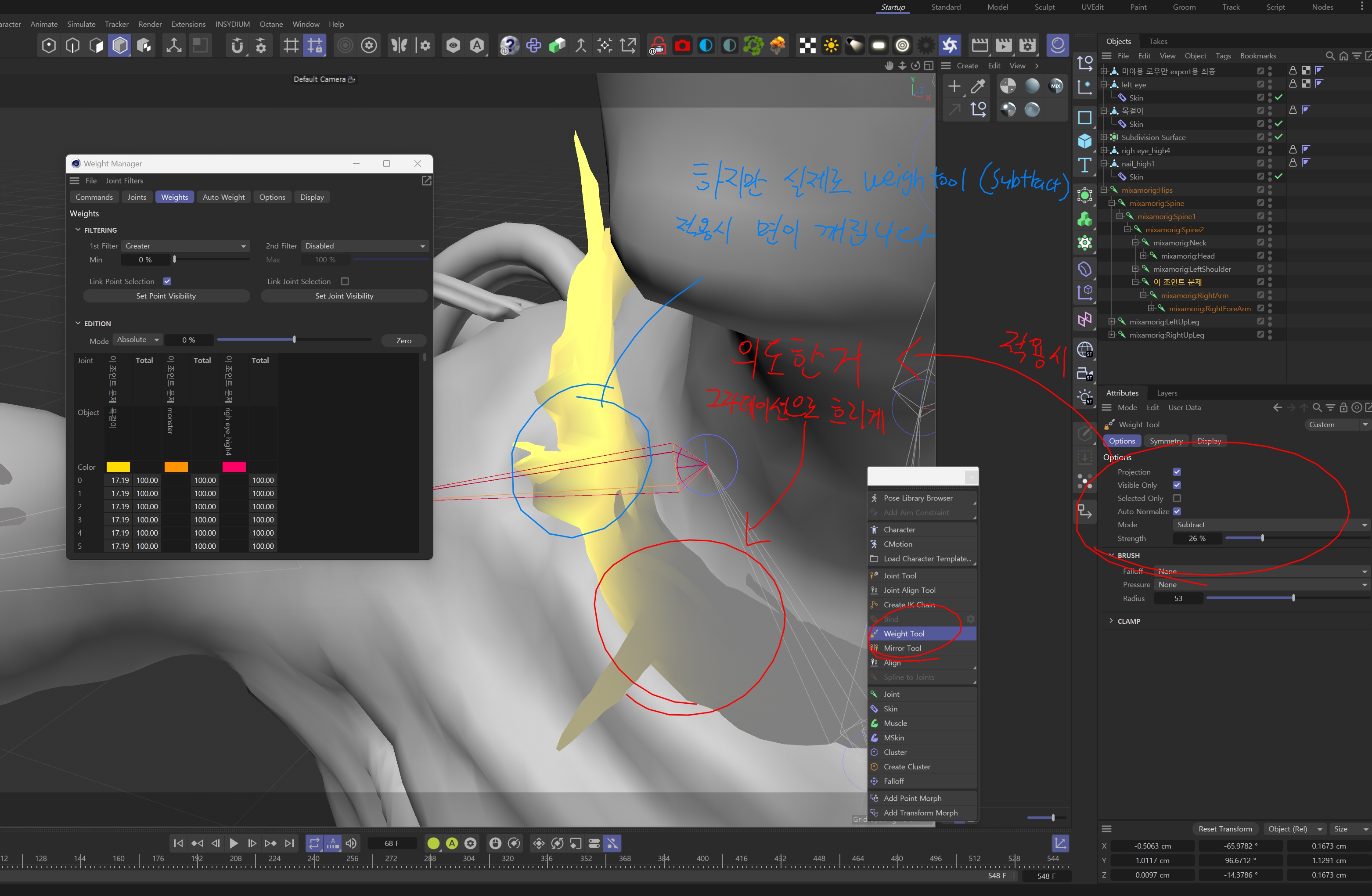Click the clapperboard render settings icon

(1027, 46)
